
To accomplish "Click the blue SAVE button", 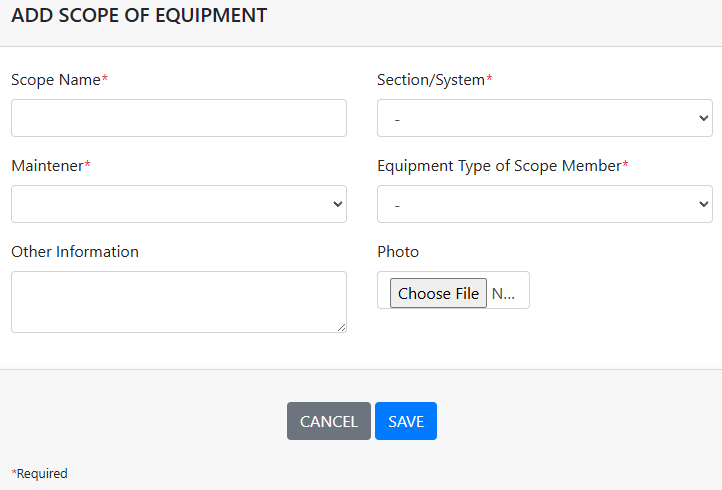I will (406, 421).
